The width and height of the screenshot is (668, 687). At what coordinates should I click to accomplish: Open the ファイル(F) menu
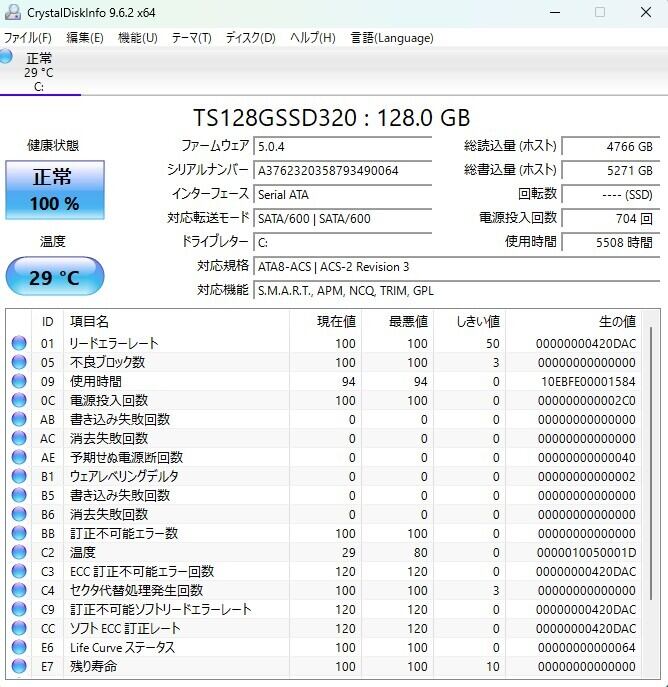(x=28, y=38)
